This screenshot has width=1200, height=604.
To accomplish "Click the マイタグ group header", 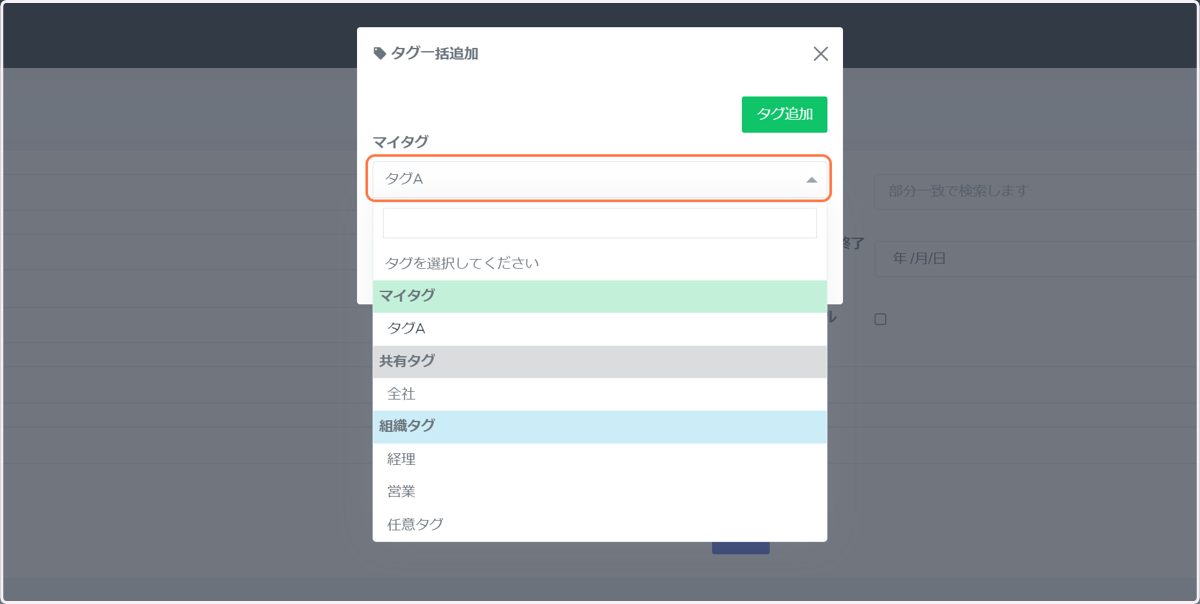I will point(600,296).
